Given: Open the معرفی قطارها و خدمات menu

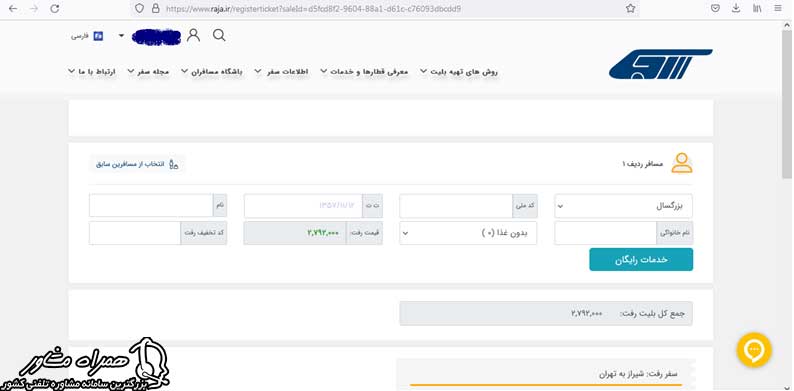Looking at the screenshot, I should click(364, 72).
